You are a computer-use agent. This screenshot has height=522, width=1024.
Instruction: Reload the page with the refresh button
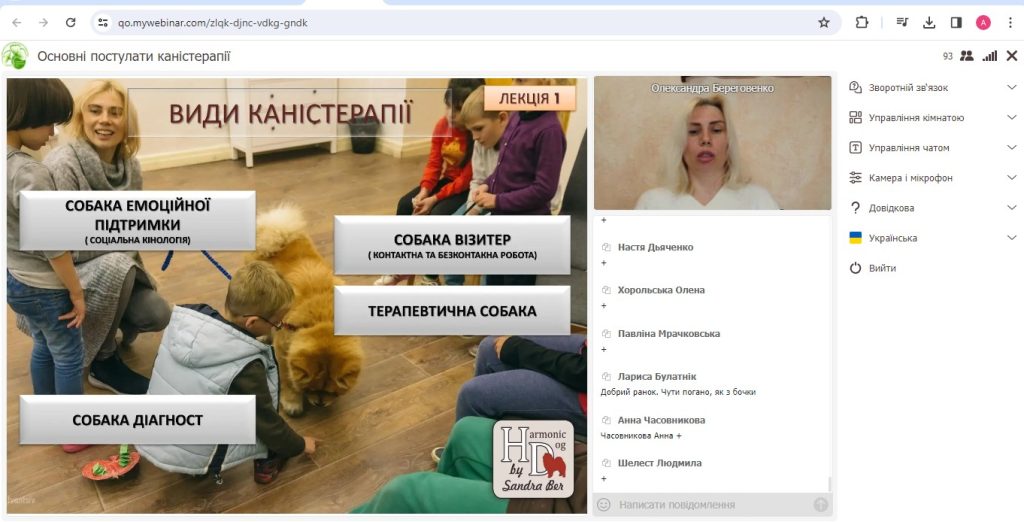[70, 22]
